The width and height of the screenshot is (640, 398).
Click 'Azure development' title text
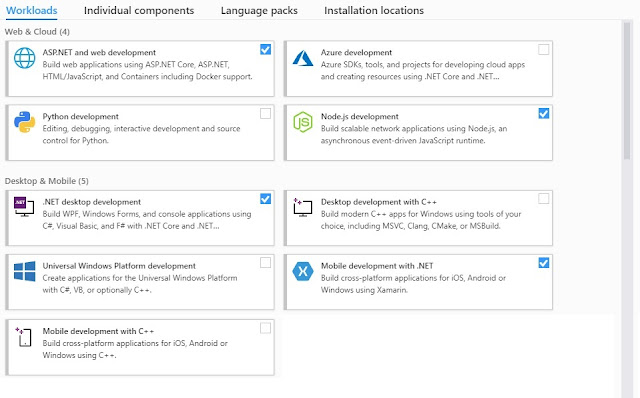pyautogui.click(x=356, y=52)
